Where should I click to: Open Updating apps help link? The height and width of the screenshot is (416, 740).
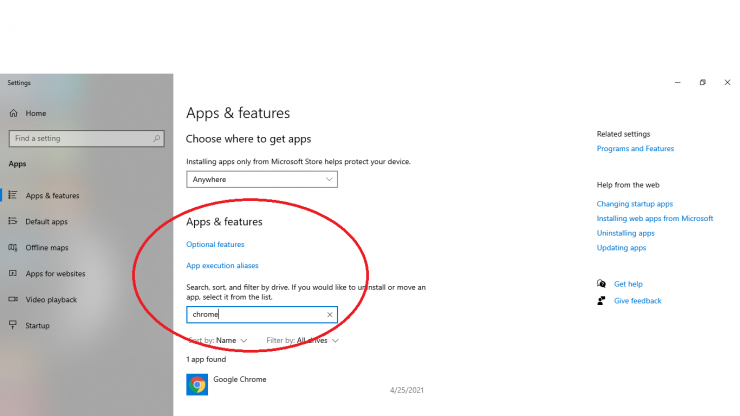pos(621,248)
